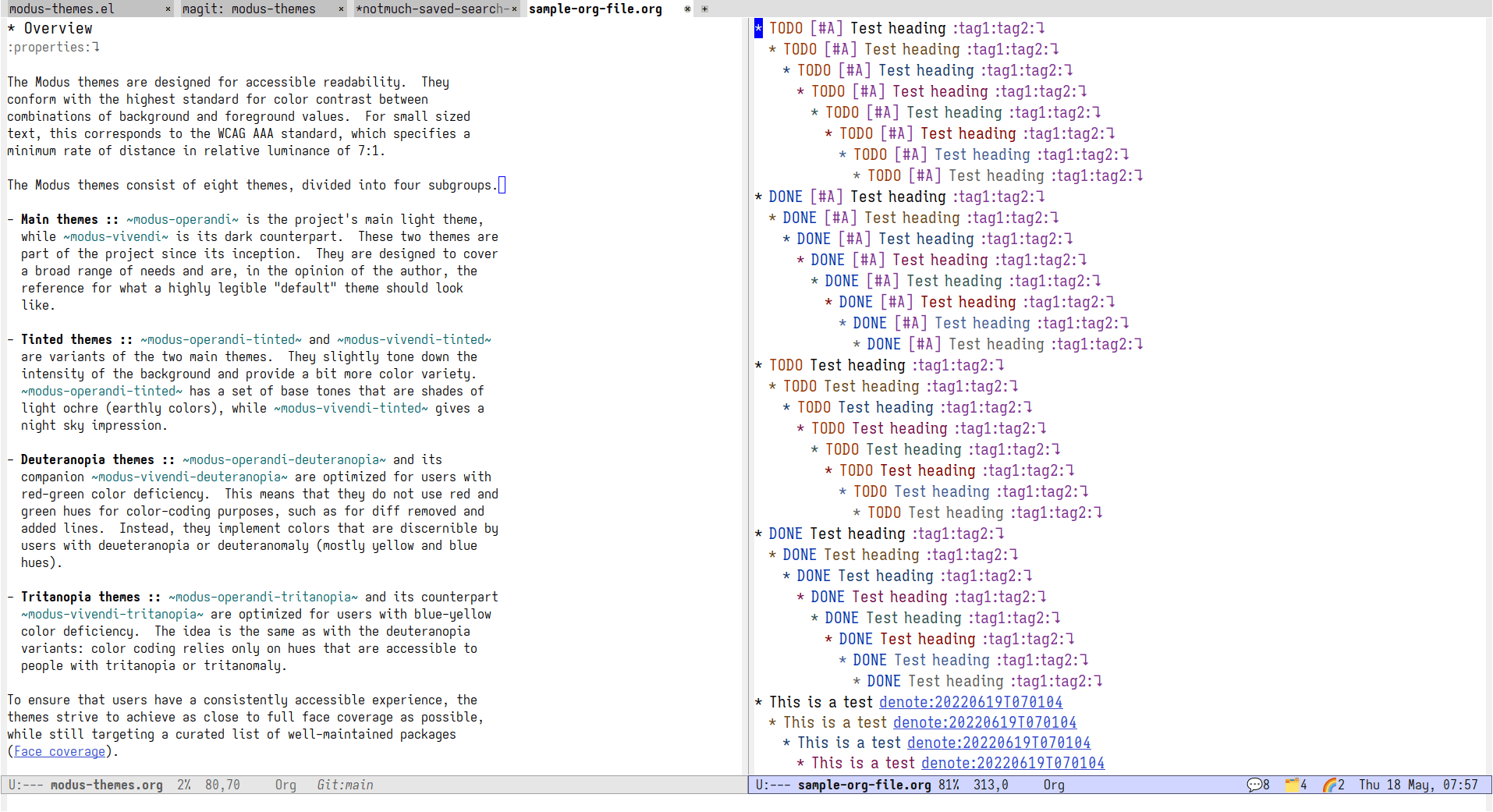Expand top-level DONE [#A] Test heading star

point(758,197)
